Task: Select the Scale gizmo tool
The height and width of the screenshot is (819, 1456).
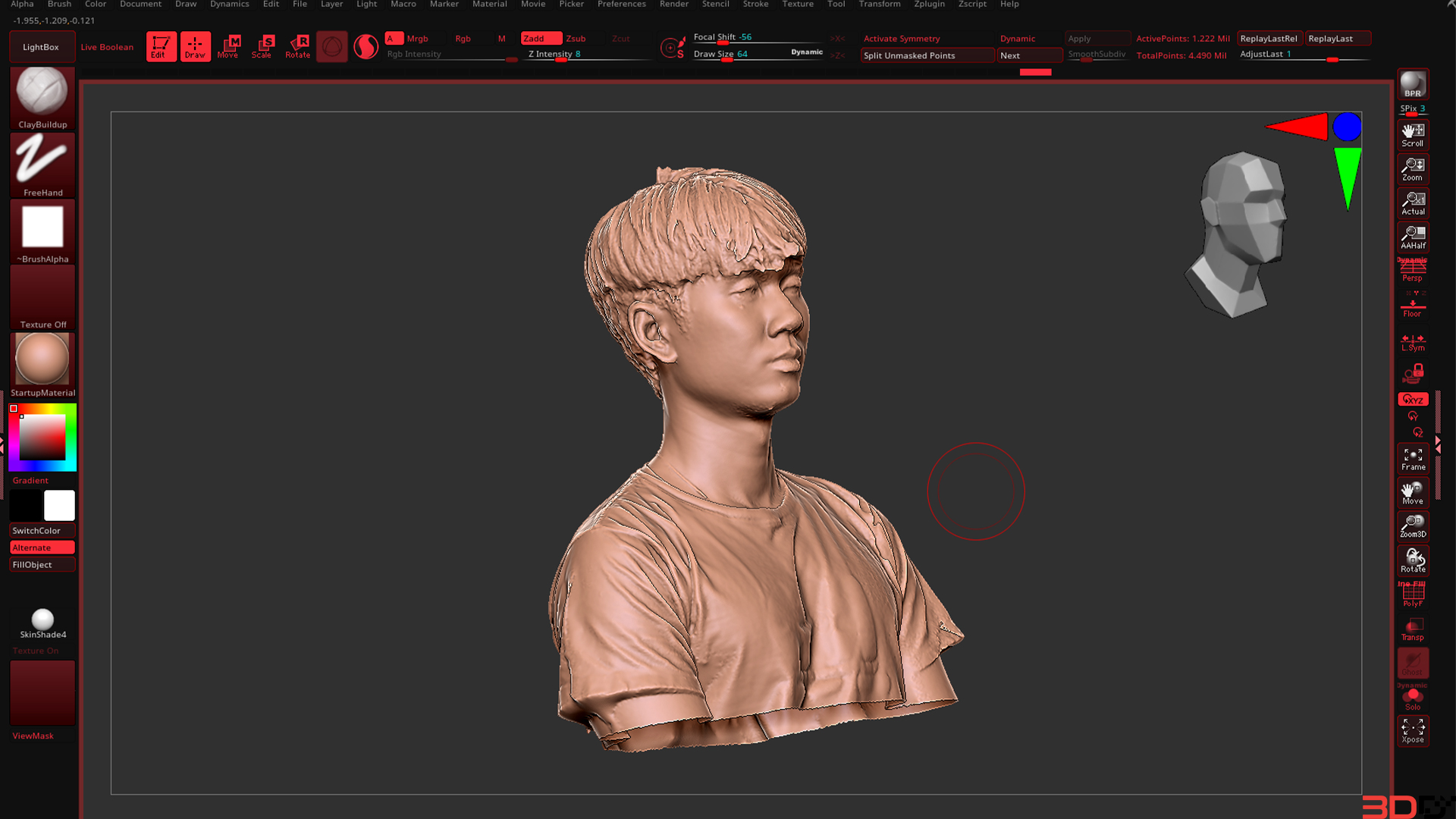Action: coord(262,46)
